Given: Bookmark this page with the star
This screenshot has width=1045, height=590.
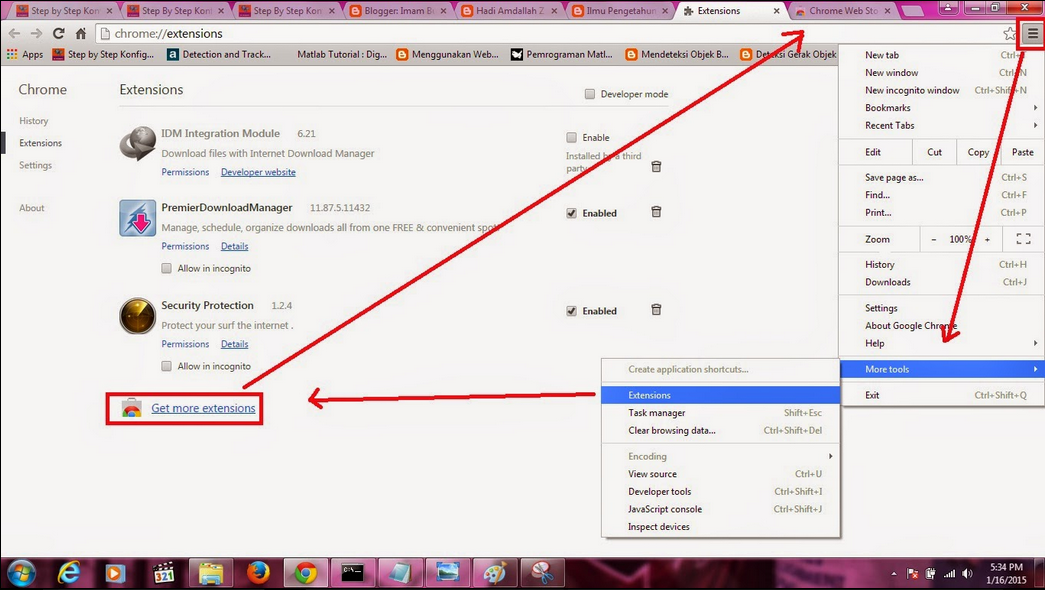Looking at the screenshot, I should [1009, 33].
